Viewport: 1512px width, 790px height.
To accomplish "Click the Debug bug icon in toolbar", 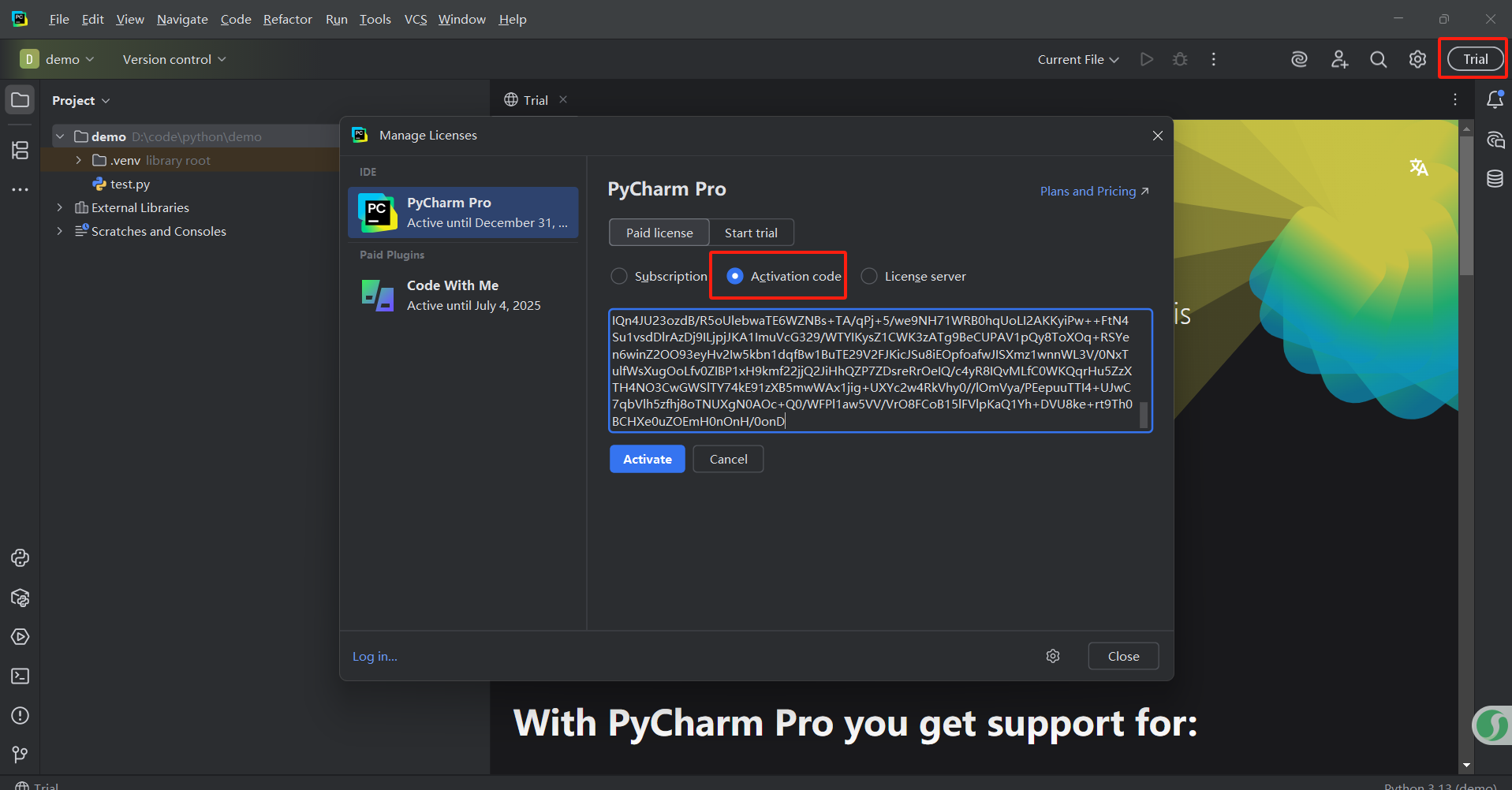I will tap(1180, 59).
